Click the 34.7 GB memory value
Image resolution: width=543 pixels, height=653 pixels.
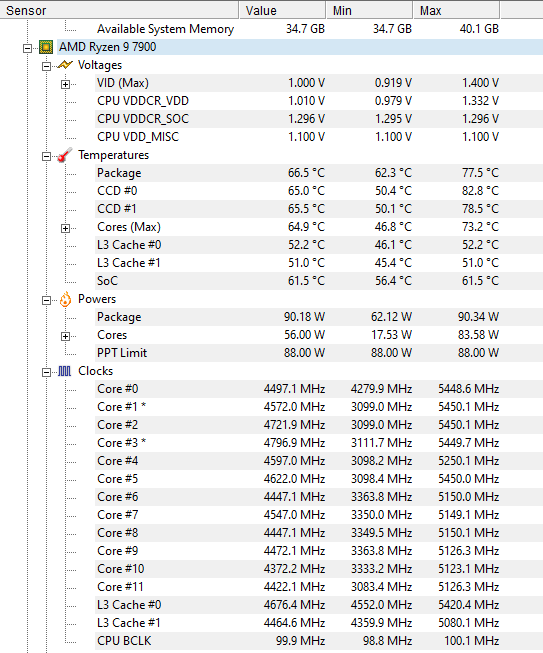[305, 29]
